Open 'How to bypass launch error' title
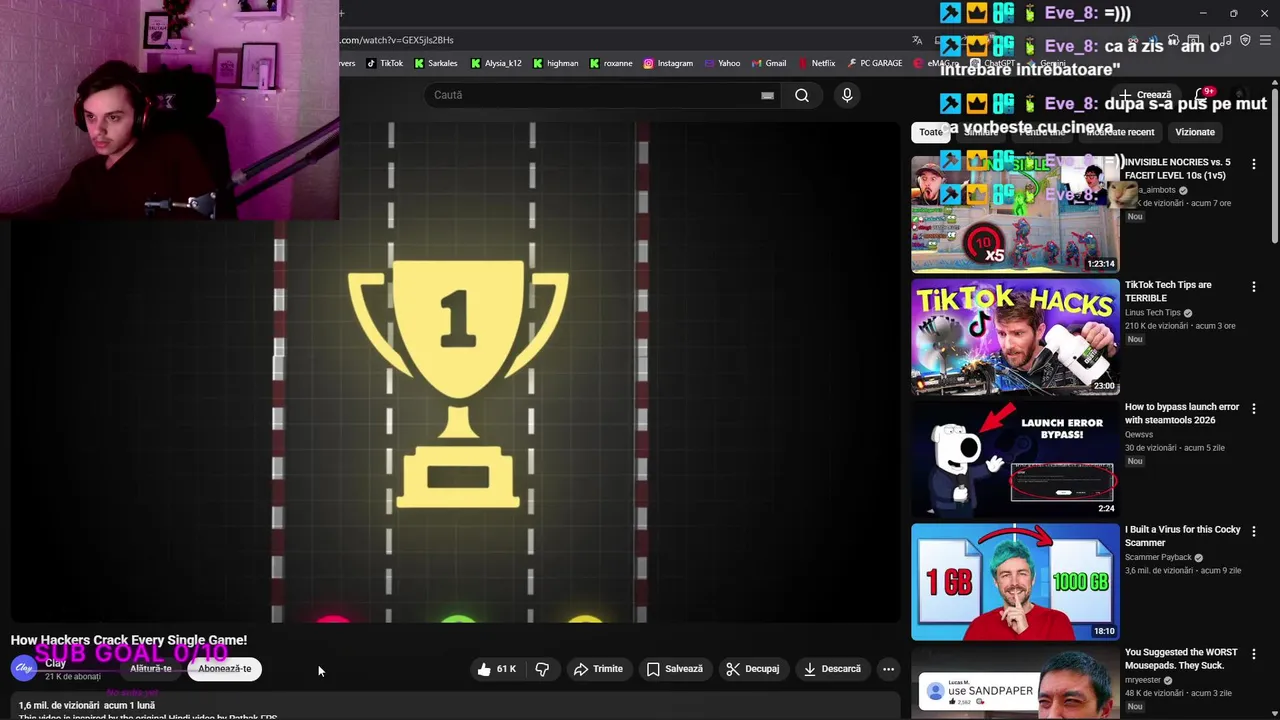The width and height of the screenshot is (1280, 720). (x=1182, y=413)
